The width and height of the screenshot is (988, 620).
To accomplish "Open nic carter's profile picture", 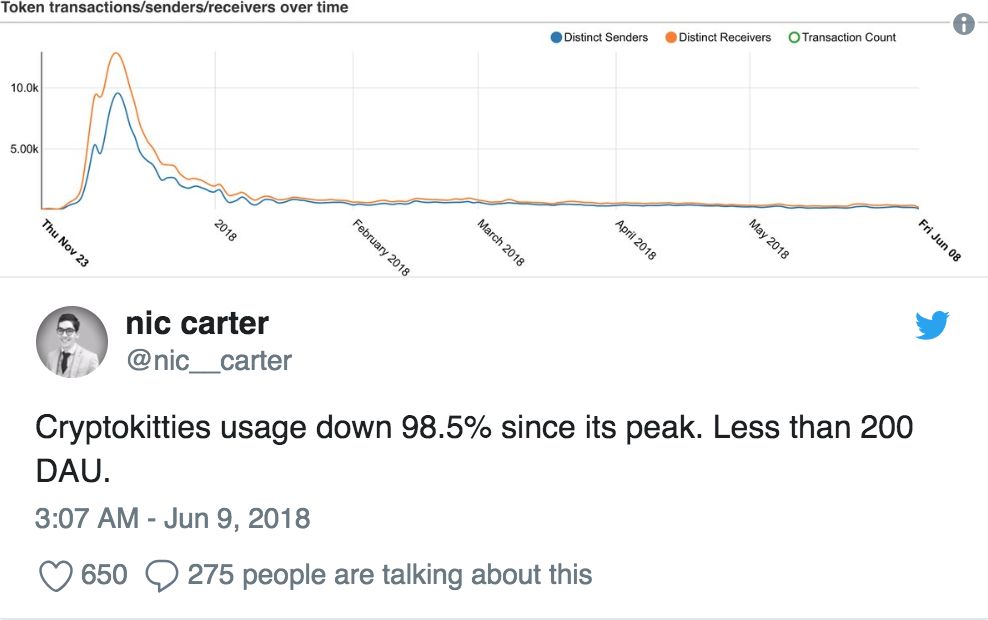I will 72,341.
